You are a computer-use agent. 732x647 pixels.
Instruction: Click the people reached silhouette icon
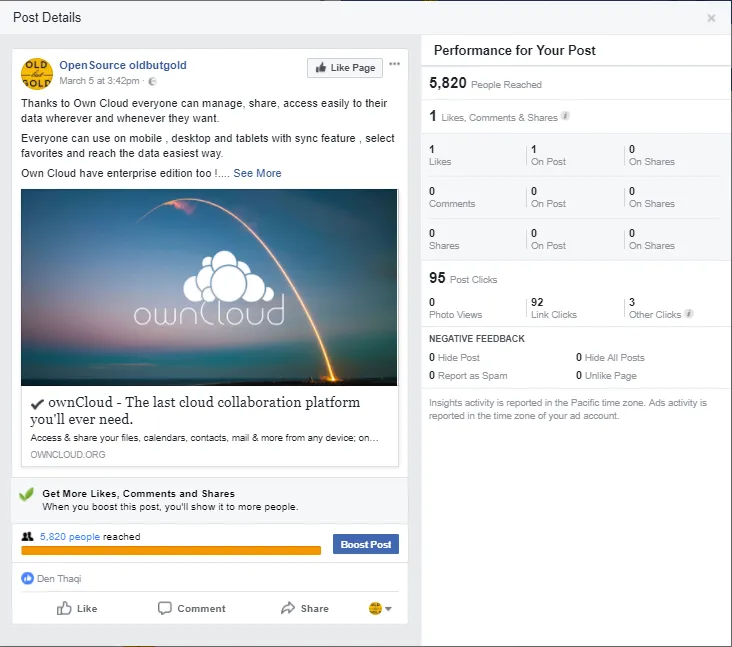click(28, 536)
